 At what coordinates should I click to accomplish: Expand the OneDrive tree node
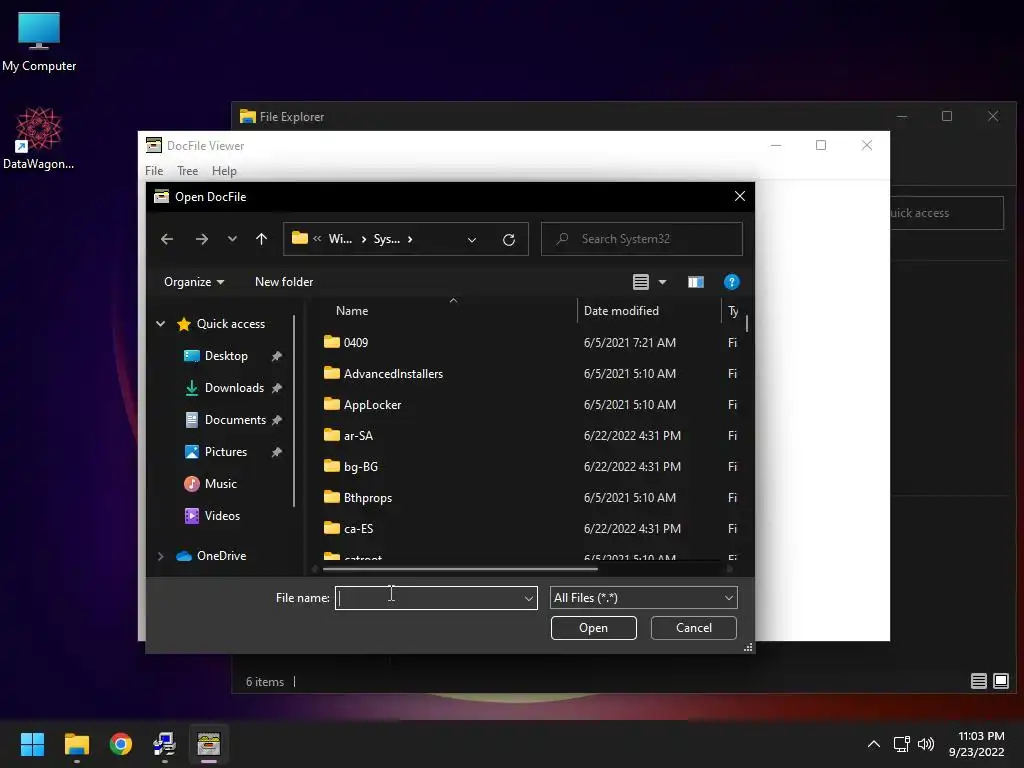click(161, 556)
